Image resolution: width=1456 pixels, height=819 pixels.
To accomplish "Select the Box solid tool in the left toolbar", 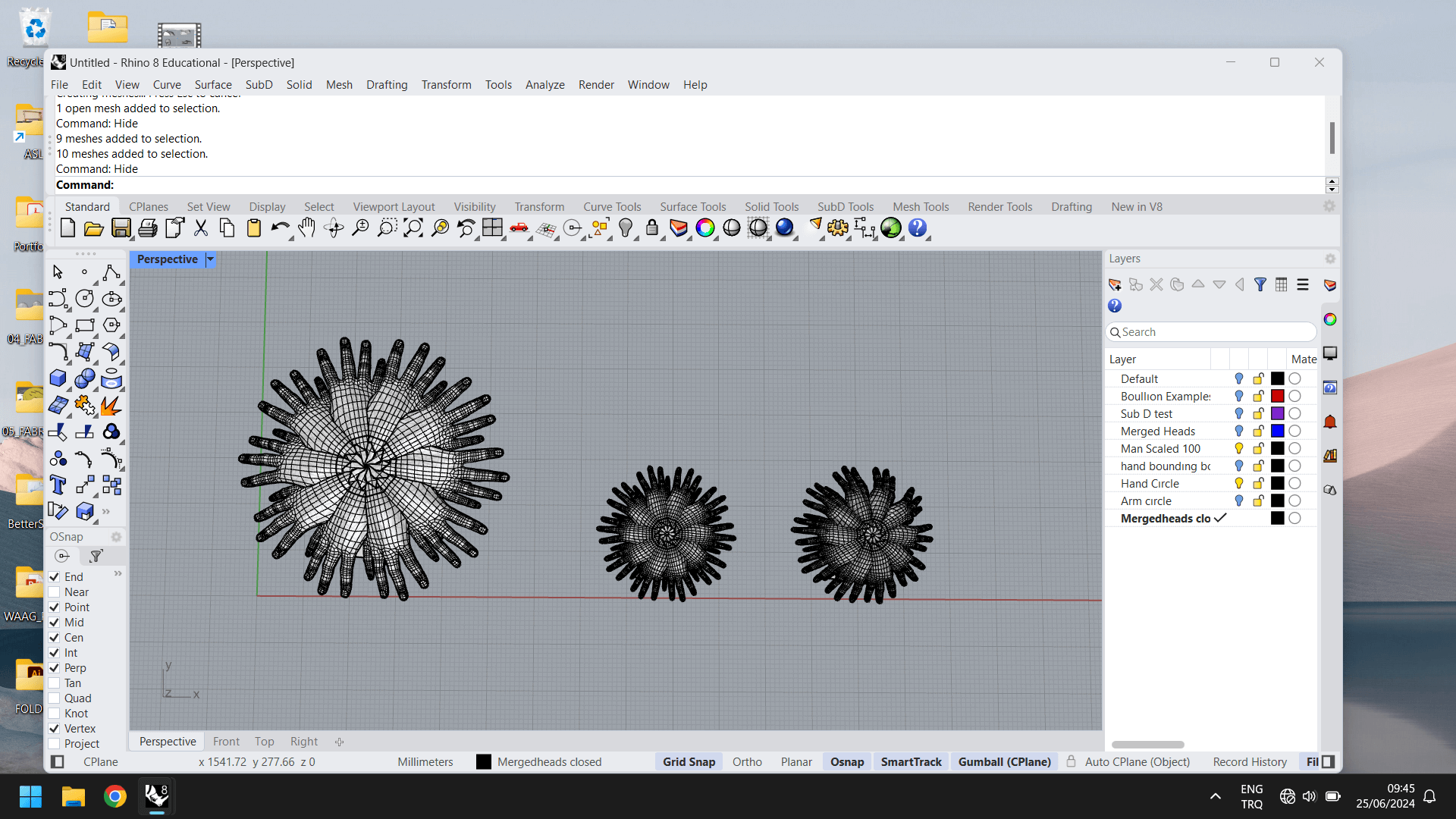I will point(58,378).
